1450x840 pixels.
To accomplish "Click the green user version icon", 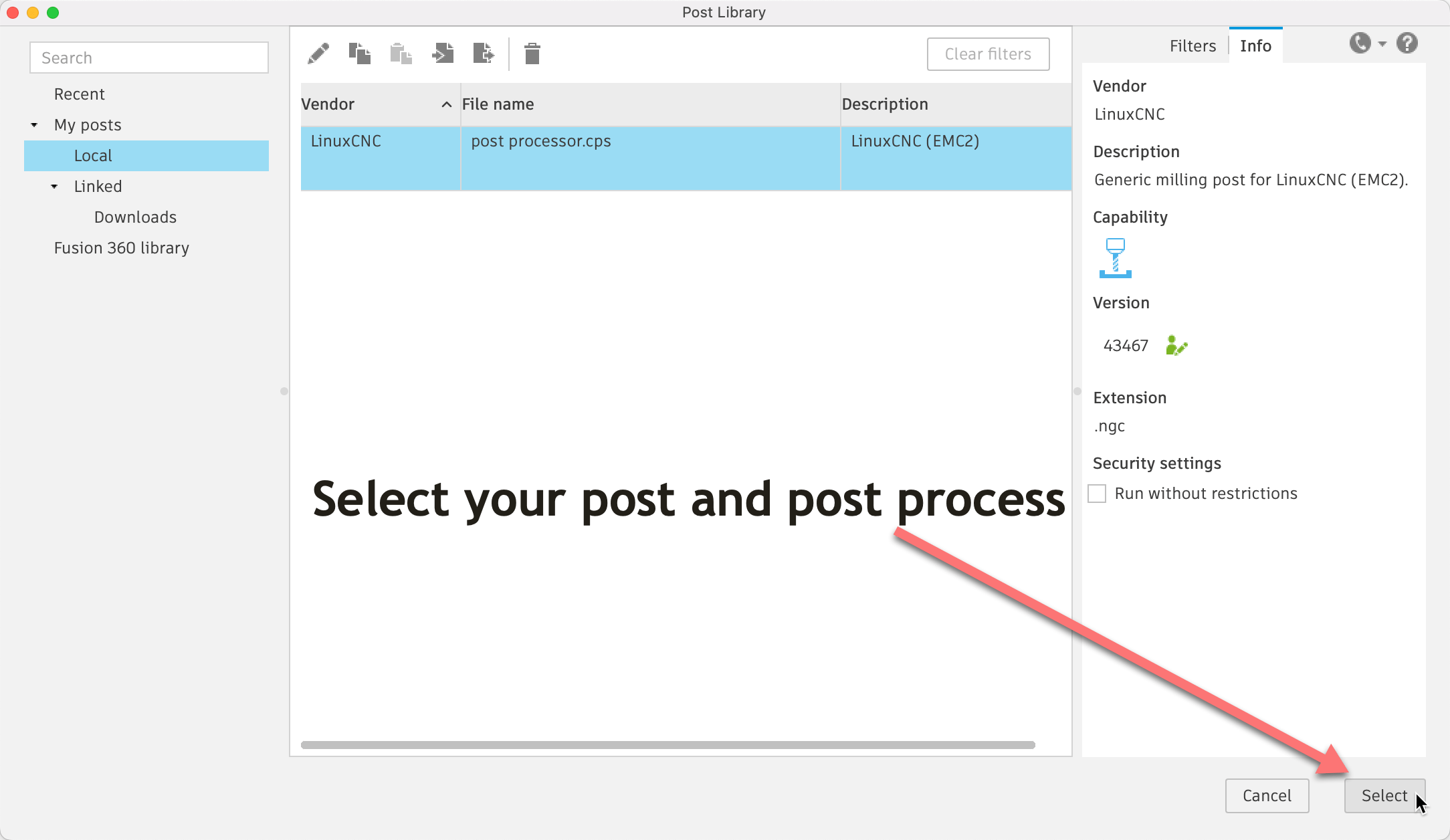I will point(1176,346).
